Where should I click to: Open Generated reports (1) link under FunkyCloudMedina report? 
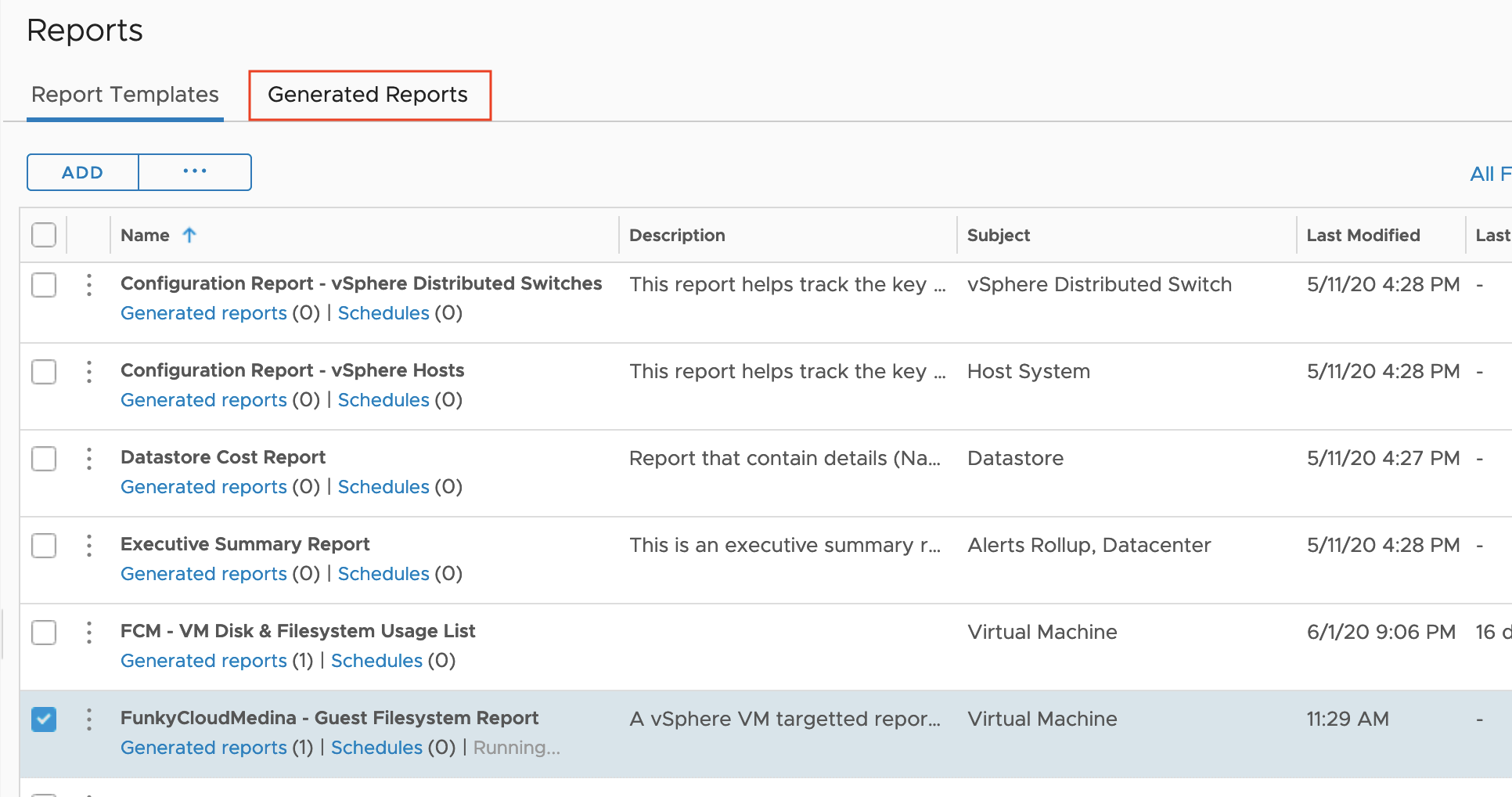203,748
